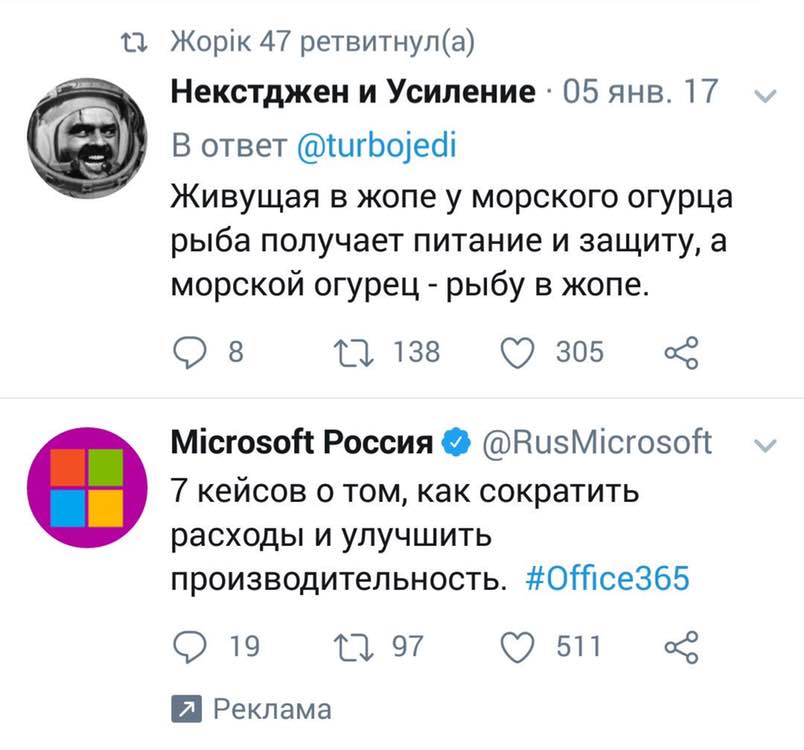Click the retweet icon beside Жорік 47
This screenshot has height=750, width=804.
[130, 43]
